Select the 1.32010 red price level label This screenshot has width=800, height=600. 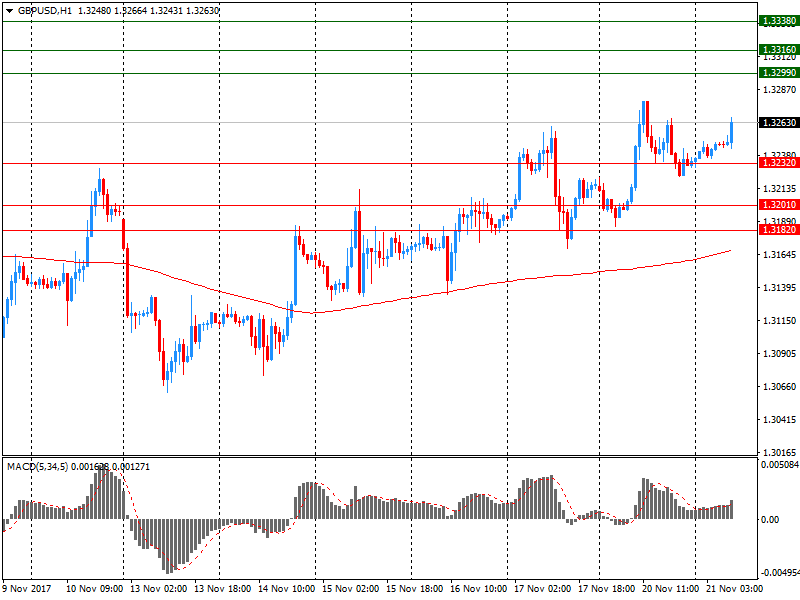(x=779, y=205)
